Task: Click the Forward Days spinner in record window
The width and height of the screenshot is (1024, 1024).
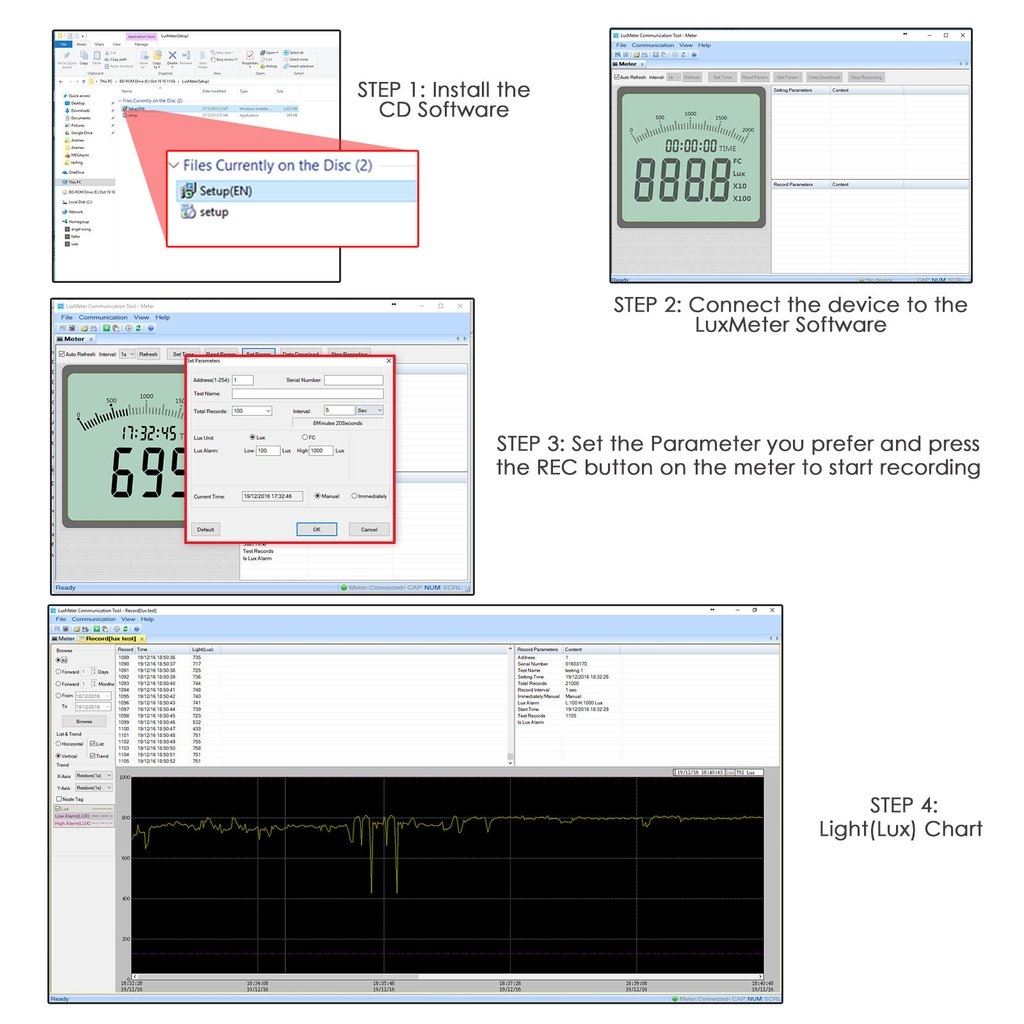Action: point(94,671)
